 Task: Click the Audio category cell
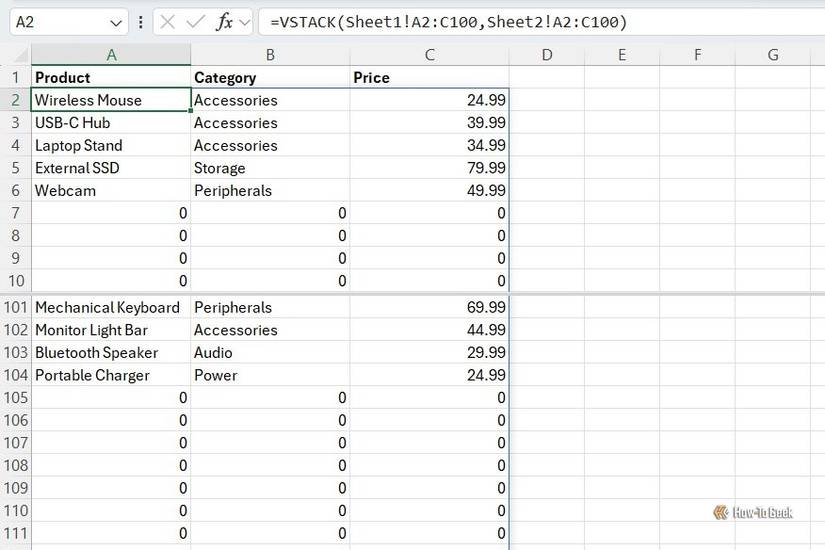tap(270, 353)
